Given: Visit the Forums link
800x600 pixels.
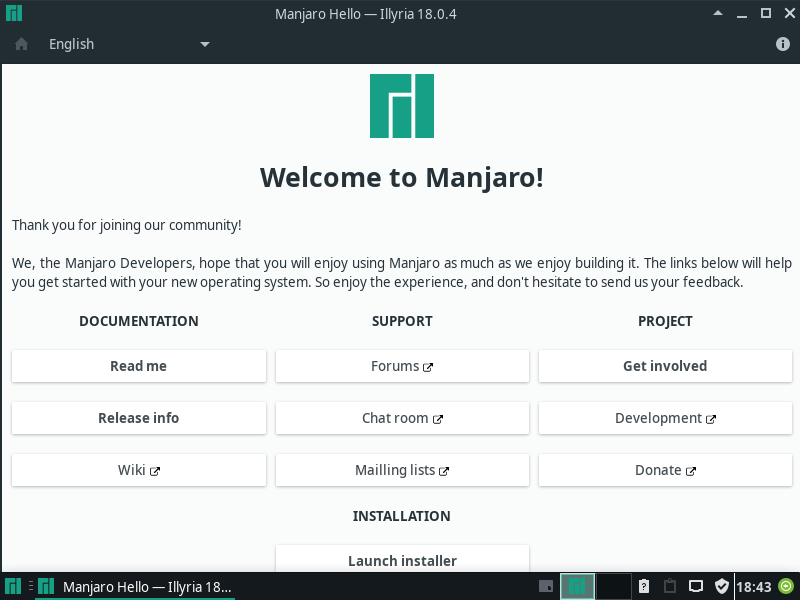Looking at the screenshot, I should (402, 366).
